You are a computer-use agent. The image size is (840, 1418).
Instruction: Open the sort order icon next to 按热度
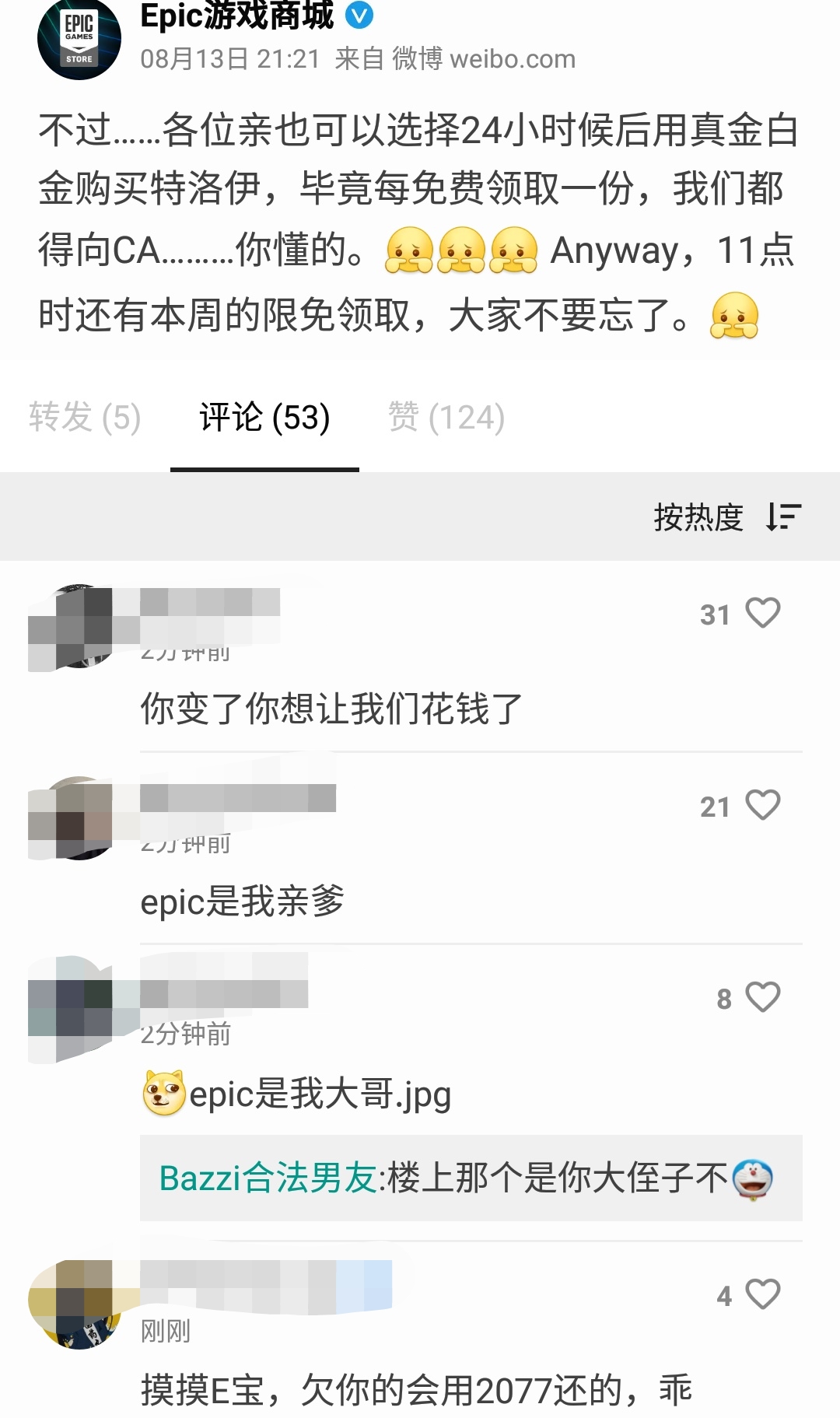coord(783,516)
